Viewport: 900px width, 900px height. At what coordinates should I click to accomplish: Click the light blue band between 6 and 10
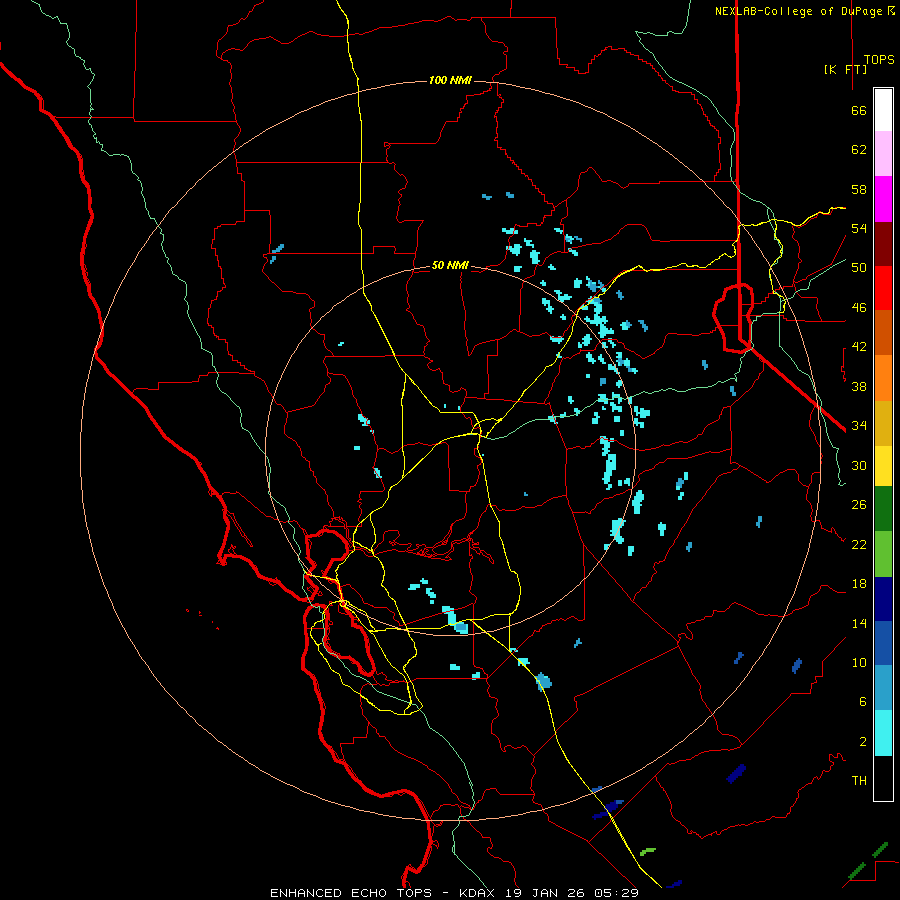click(883, 687)
